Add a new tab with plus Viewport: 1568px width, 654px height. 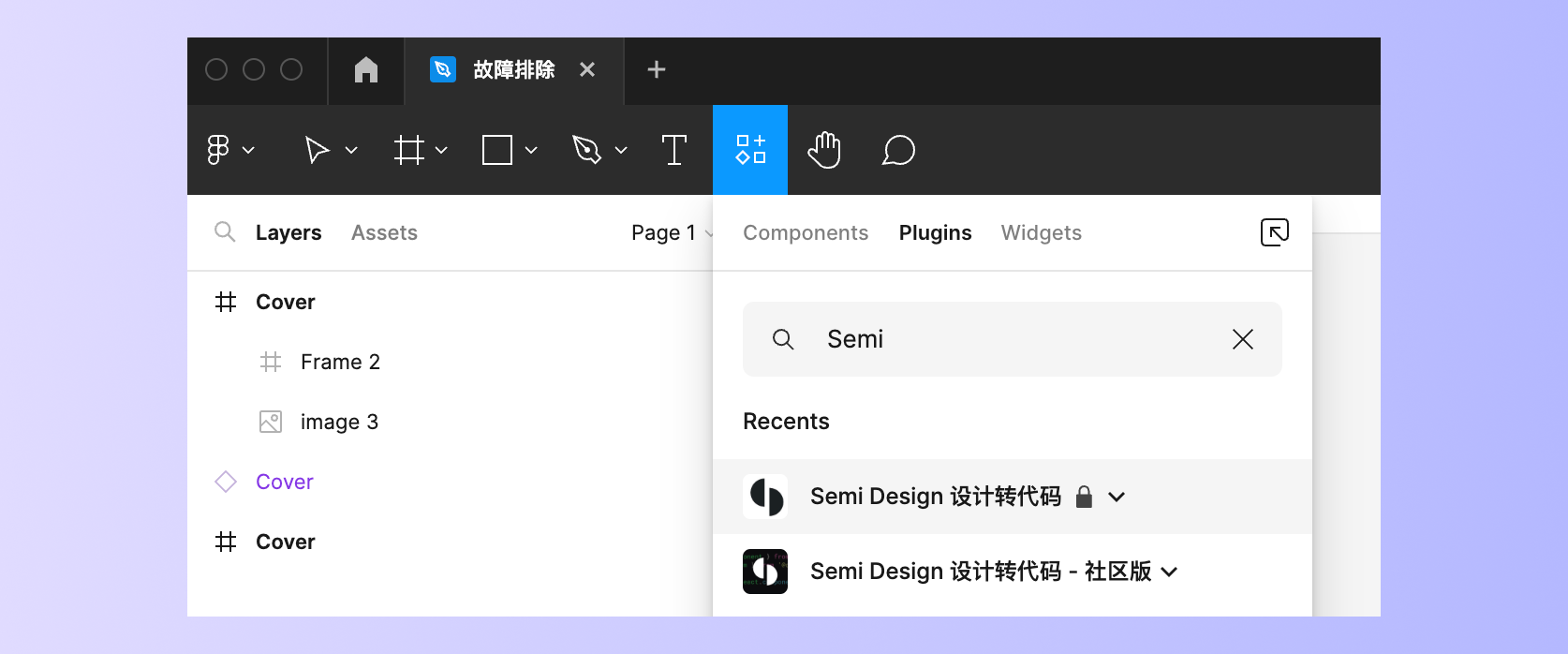click(657, 69)
